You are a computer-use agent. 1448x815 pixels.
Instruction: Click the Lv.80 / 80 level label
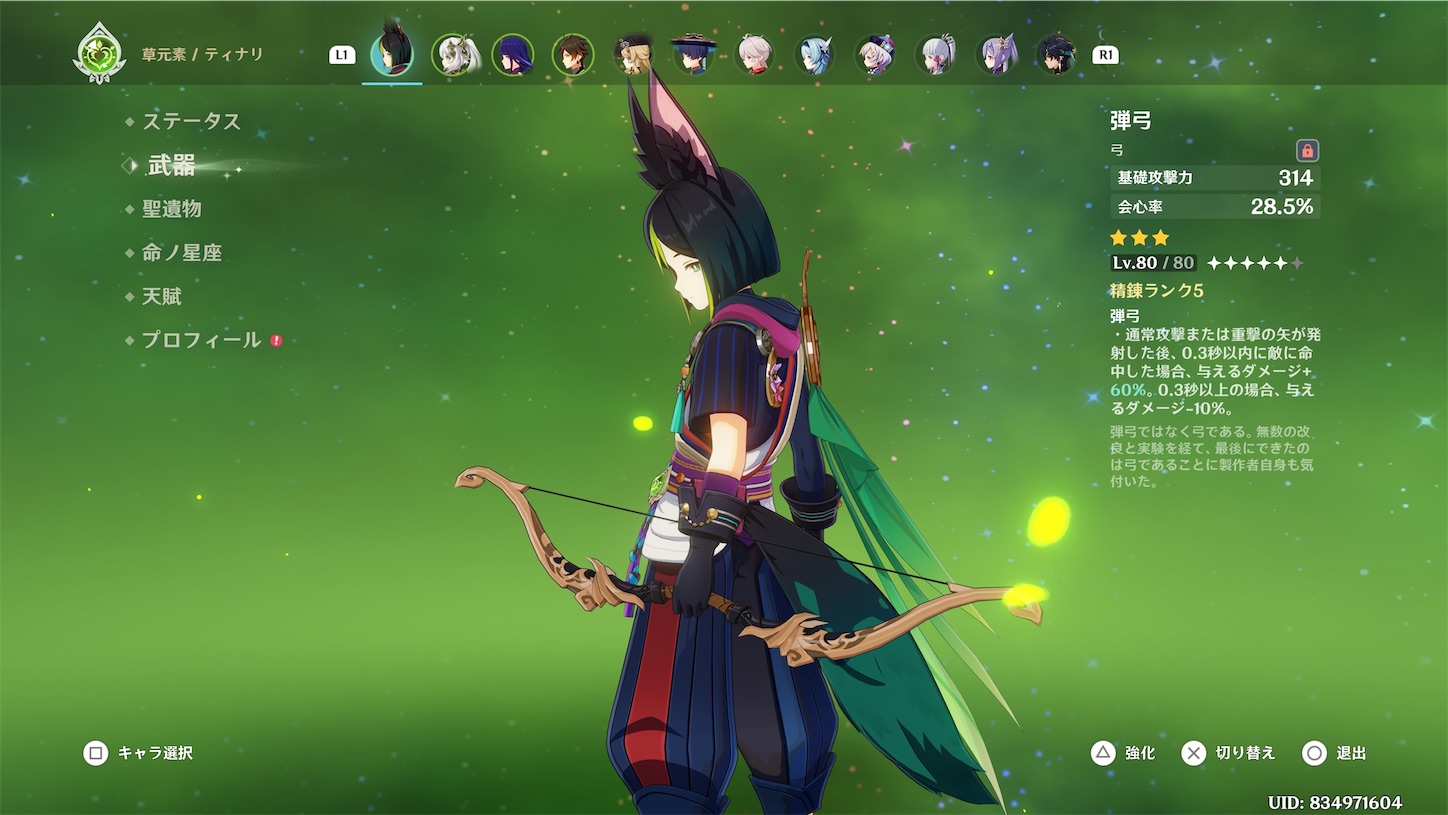click(1153, 263)
